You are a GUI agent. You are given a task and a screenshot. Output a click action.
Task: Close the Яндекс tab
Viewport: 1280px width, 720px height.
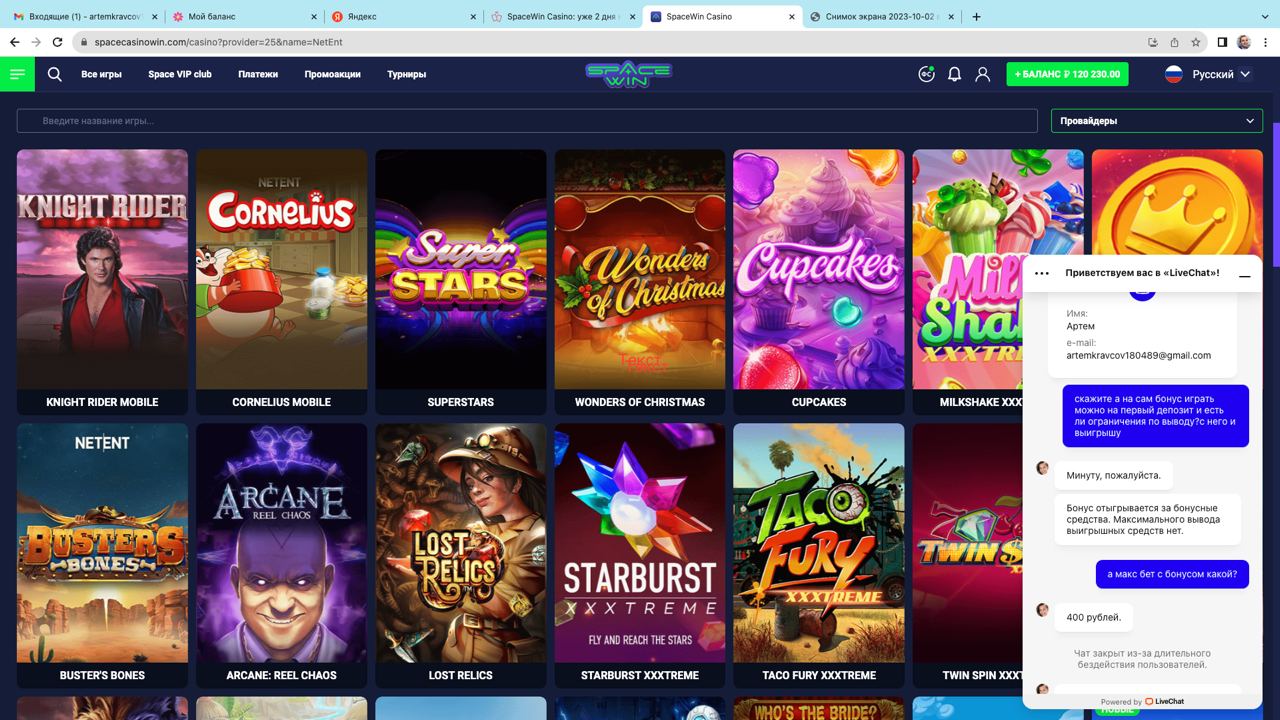pyautogui.click(x=472, y=16)
